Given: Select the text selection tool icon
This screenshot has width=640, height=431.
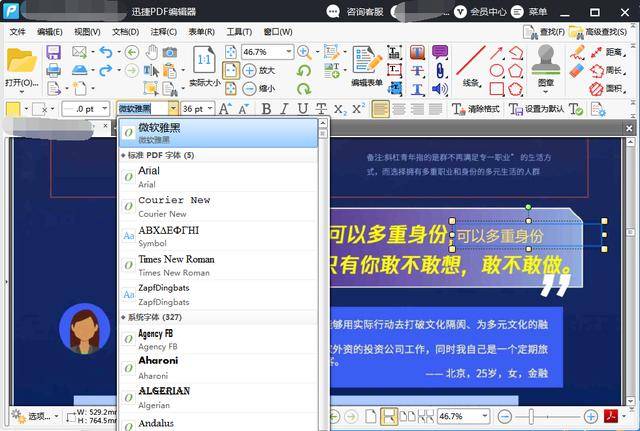Looking at the screenshot, I should point(151,71).
